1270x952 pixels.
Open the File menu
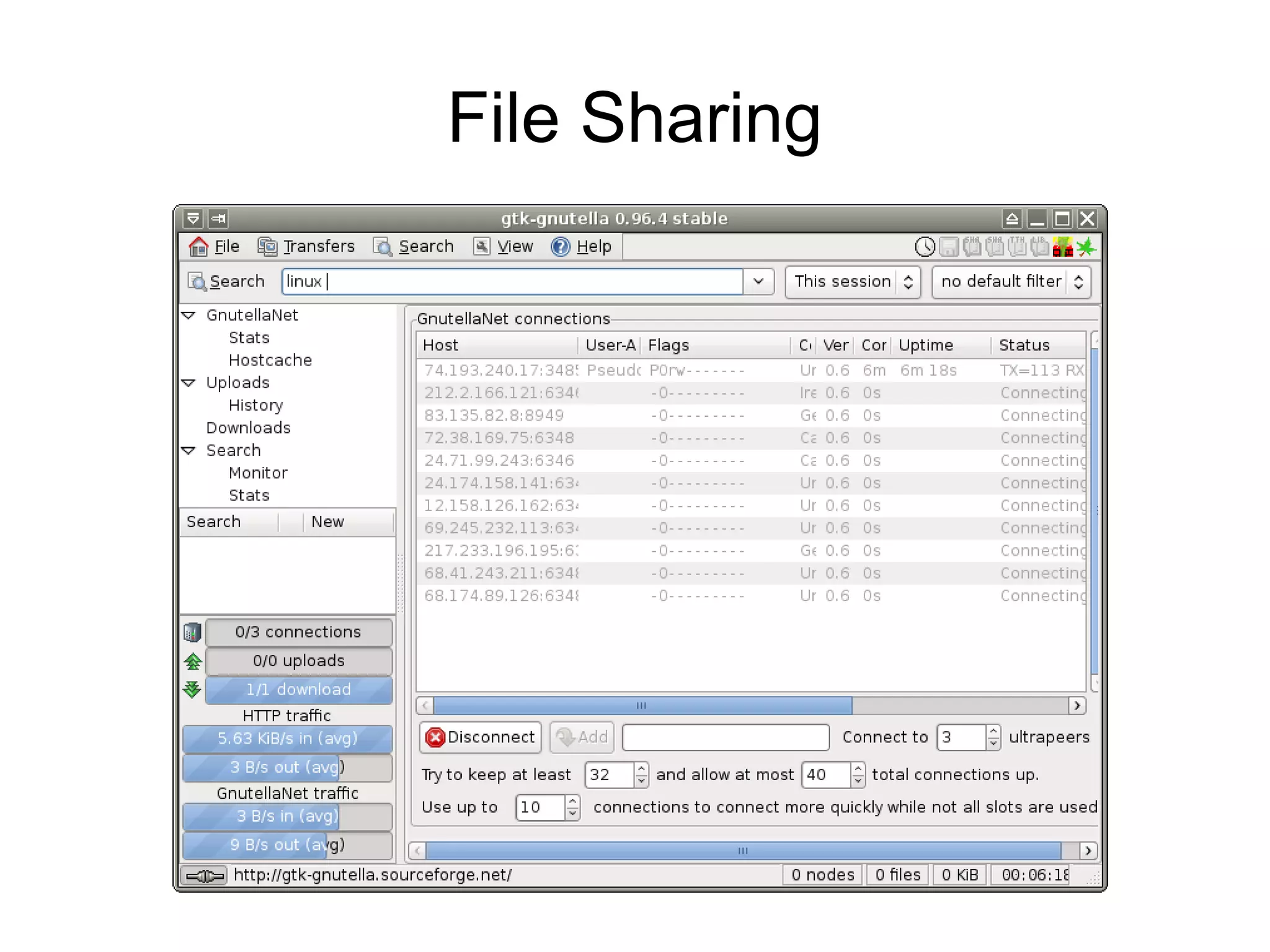pos(214,246)
